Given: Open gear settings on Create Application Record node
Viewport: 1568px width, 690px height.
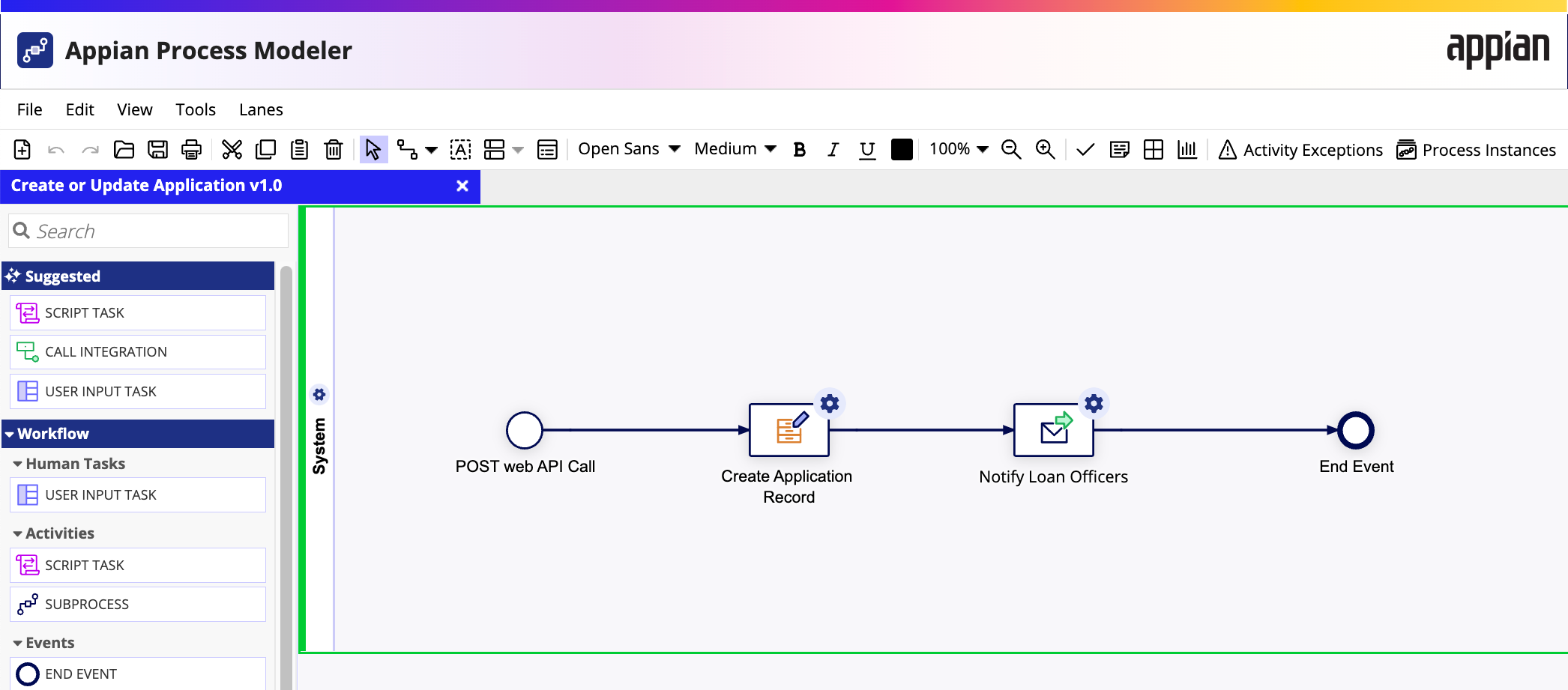Looking at the screenshot, I should click(x=830, y=404).
